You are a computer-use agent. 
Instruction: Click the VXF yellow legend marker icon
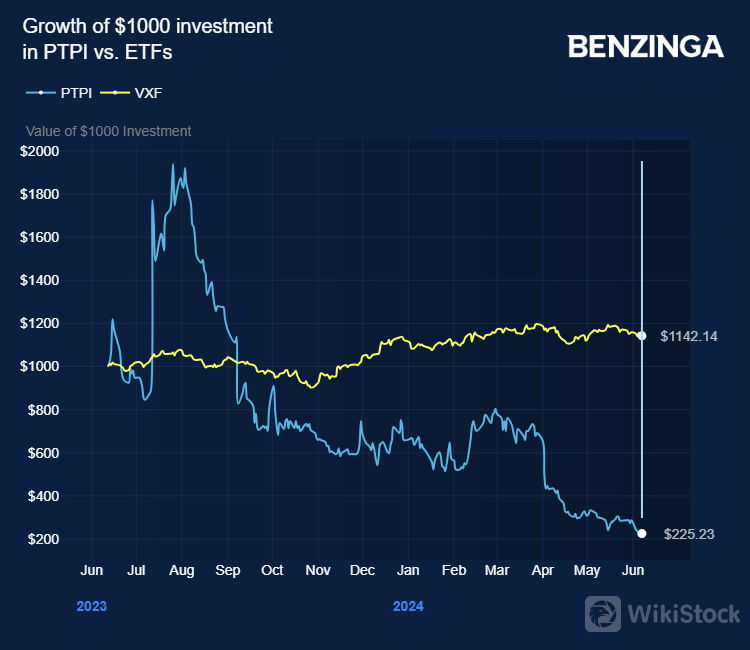pos(114,93)
